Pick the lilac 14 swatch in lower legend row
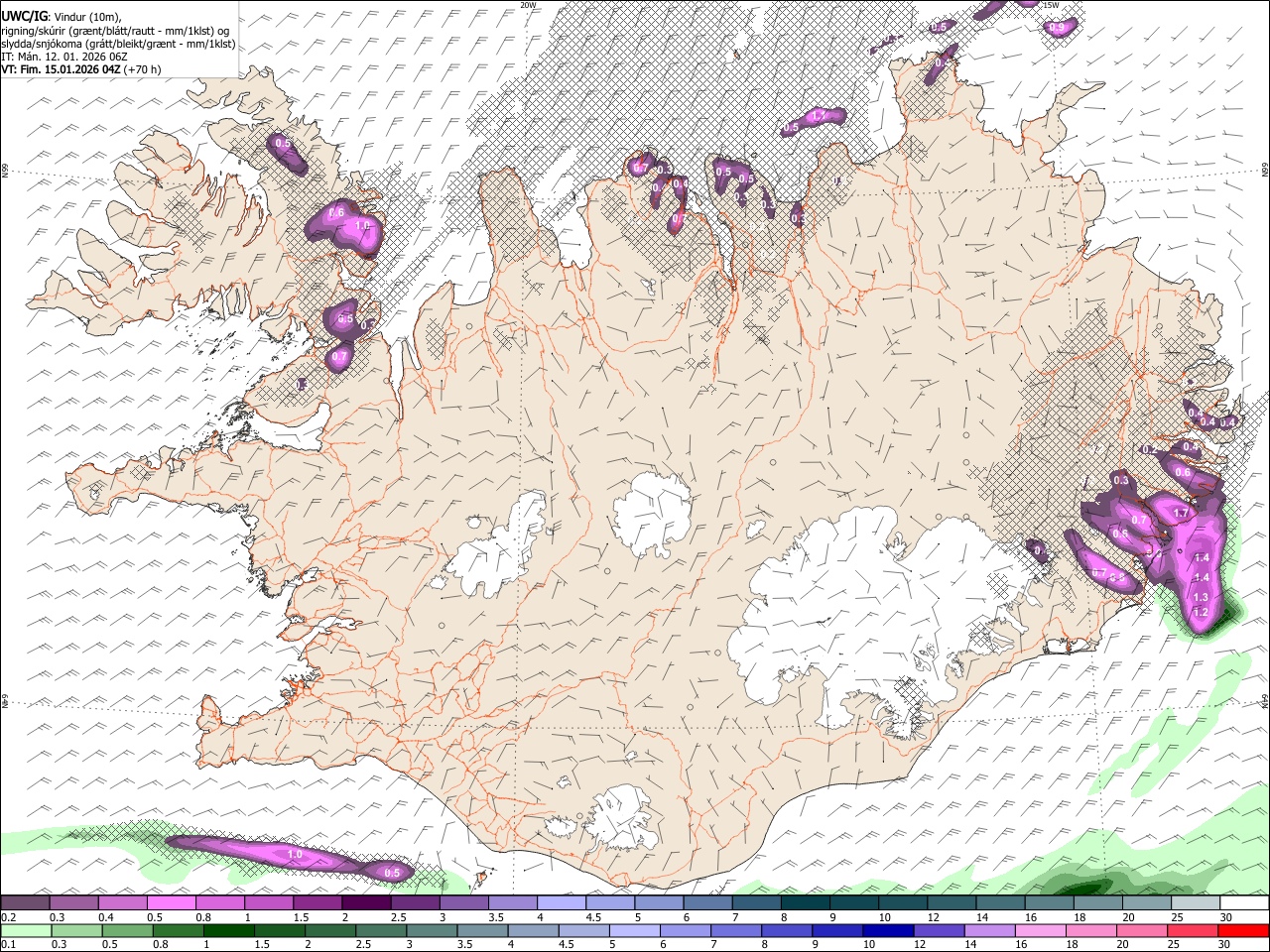This screenshot has width=1270, height=952. (x=990, y=930)
